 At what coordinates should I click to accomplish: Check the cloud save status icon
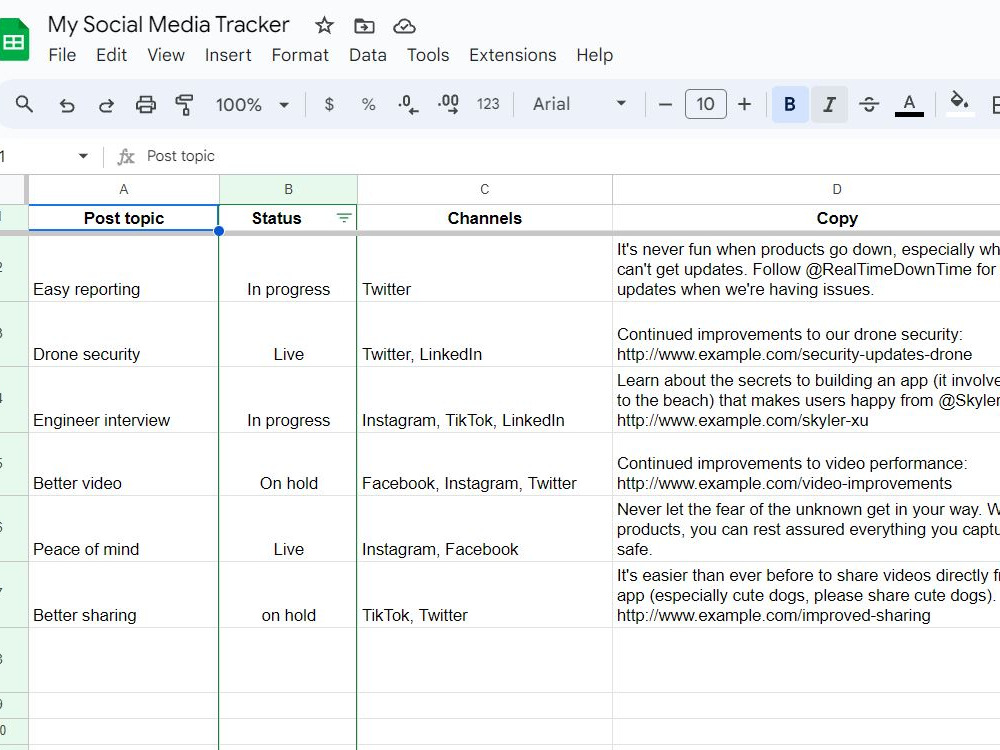404,26
